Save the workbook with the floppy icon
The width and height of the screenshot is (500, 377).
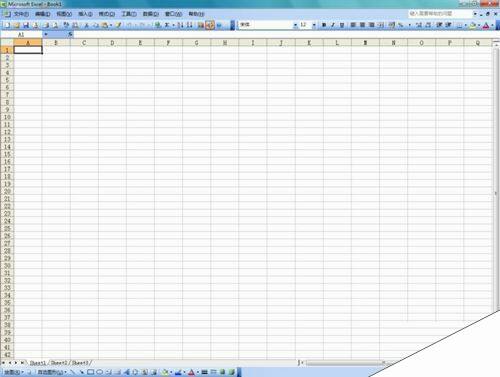(26, 25)
